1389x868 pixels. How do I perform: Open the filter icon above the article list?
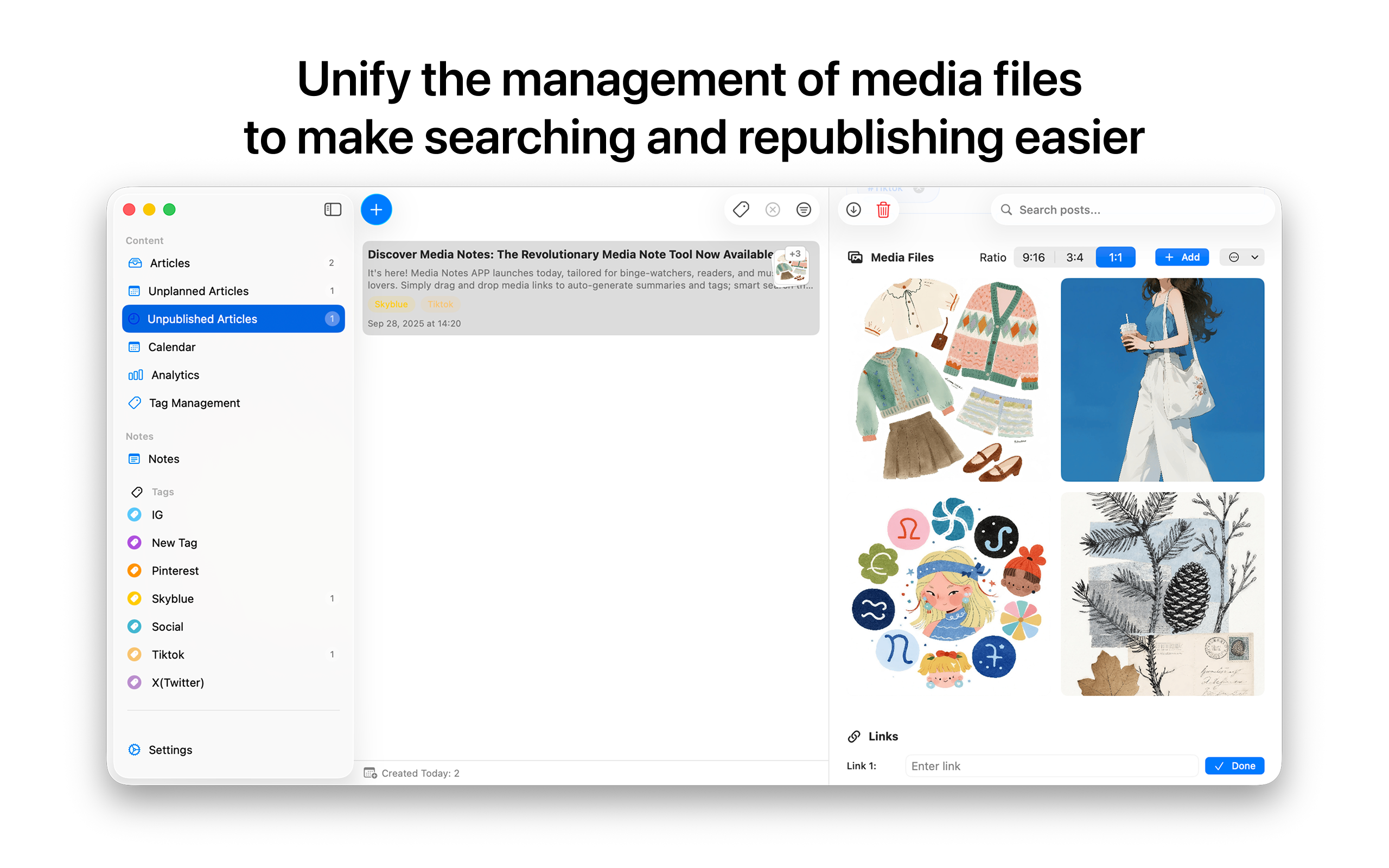[x=804, y=209]
